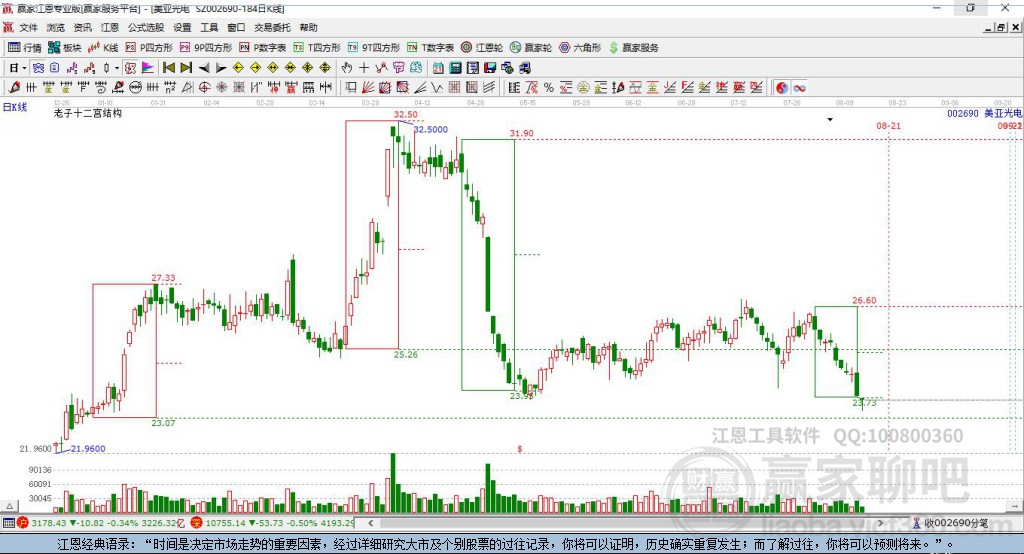Open the P四方形 tool

pos(149,48)
